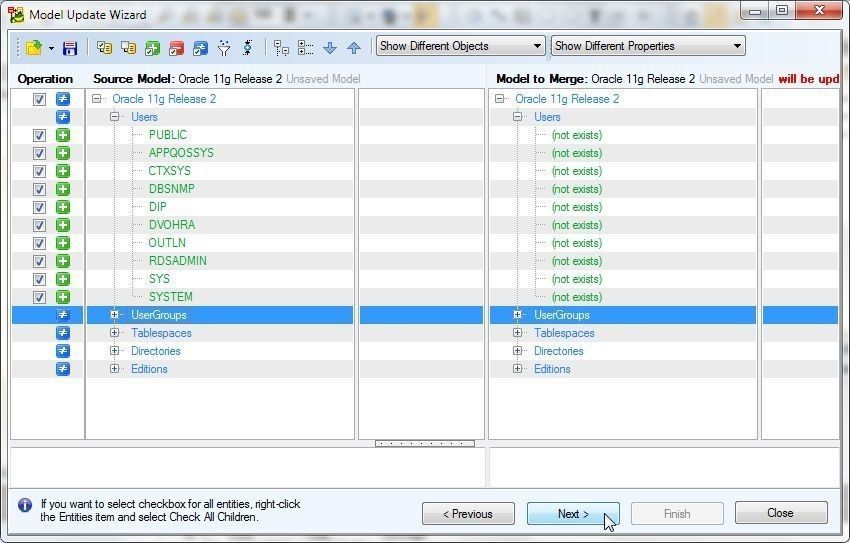The height and width of the screenshot is (543, 850).
Task: Click the compress rows icon beside the funnel
Action: pyautogui.click(x=248, y=48)
